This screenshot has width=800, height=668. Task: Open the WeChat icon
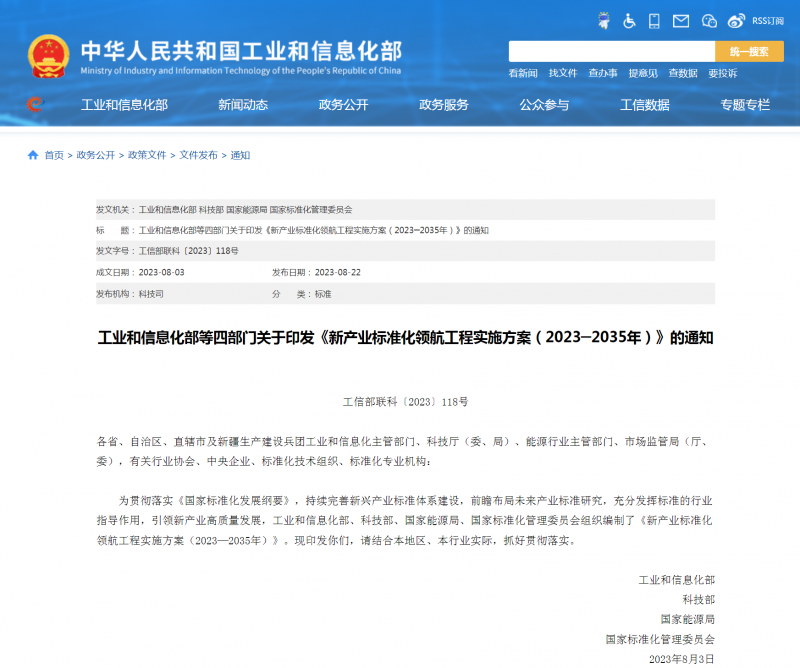709,21
